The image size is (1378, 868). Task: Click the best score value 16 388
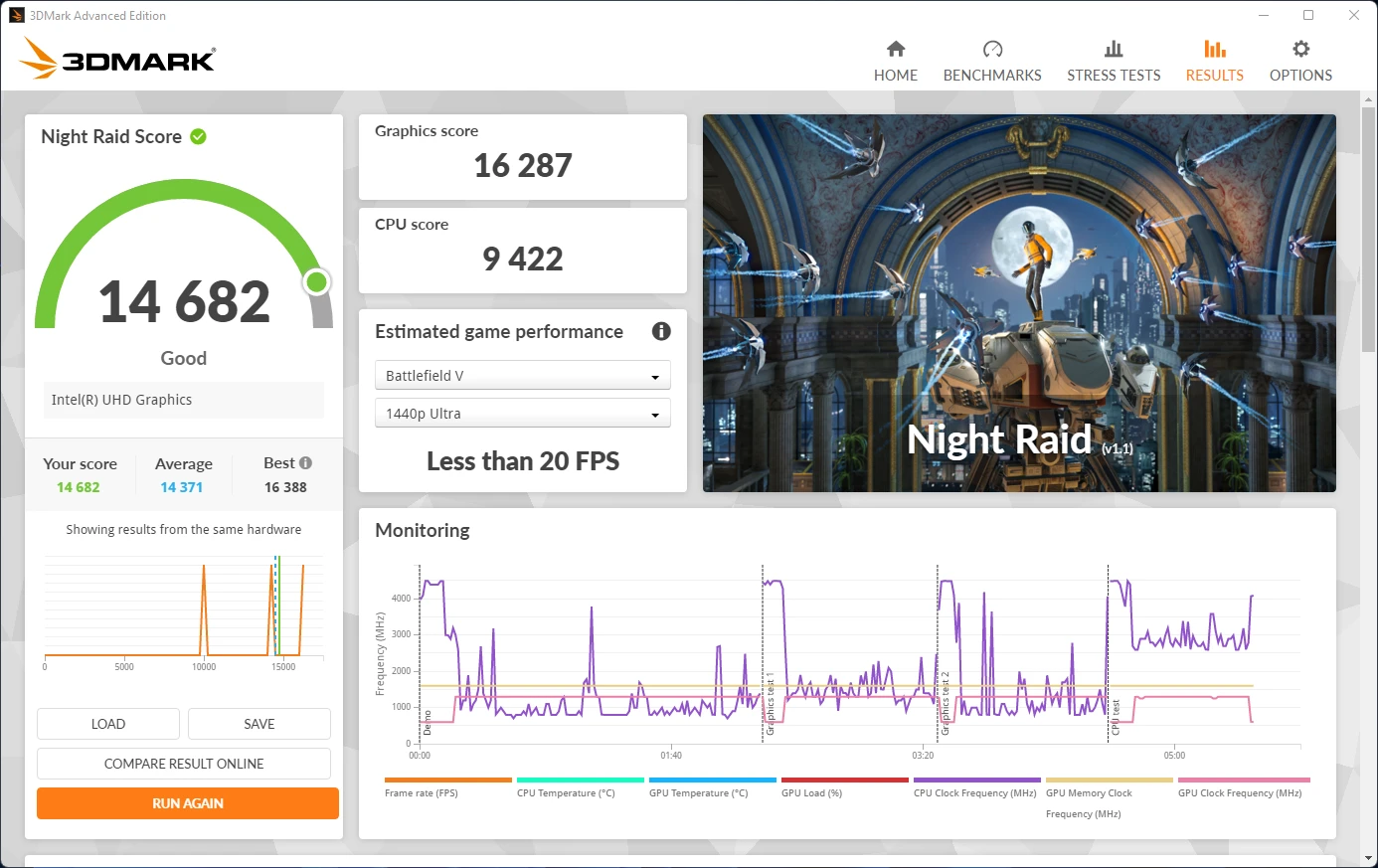pyautogui.click(x=285, y=487)
